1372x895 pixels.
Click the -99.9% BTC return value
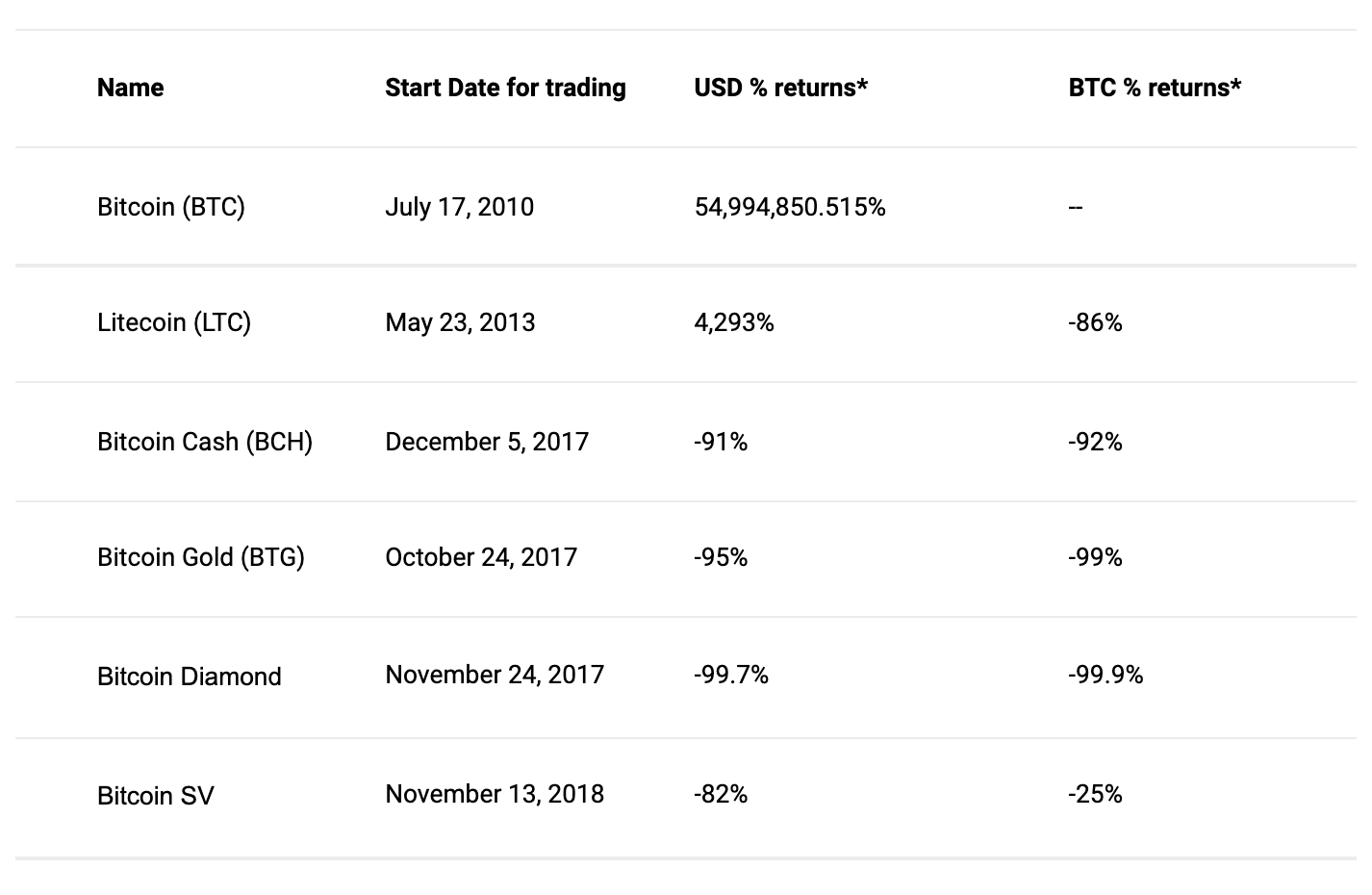point(1105,675)
